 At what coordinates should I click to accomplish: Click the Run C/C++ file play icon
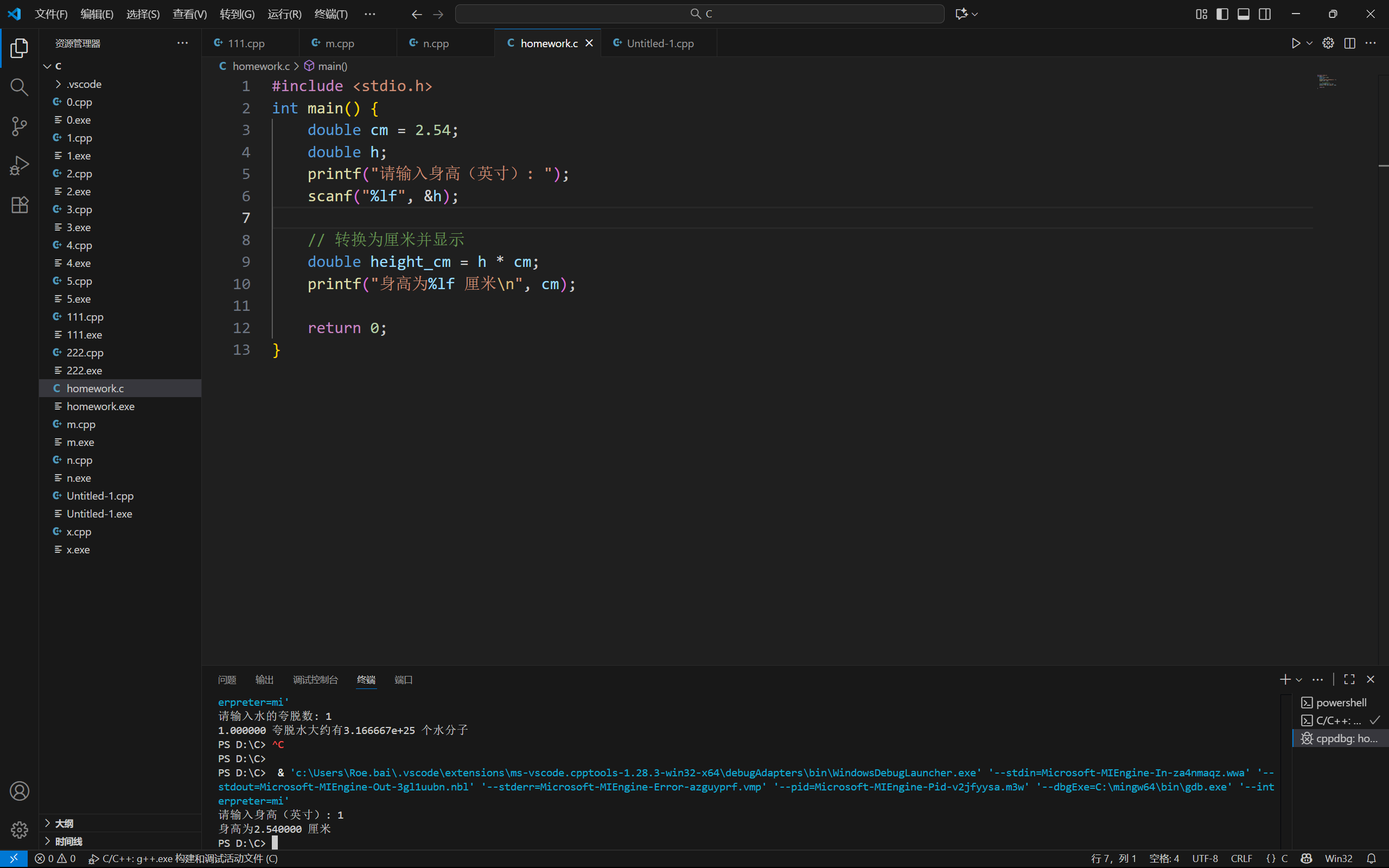[1296, 43]
